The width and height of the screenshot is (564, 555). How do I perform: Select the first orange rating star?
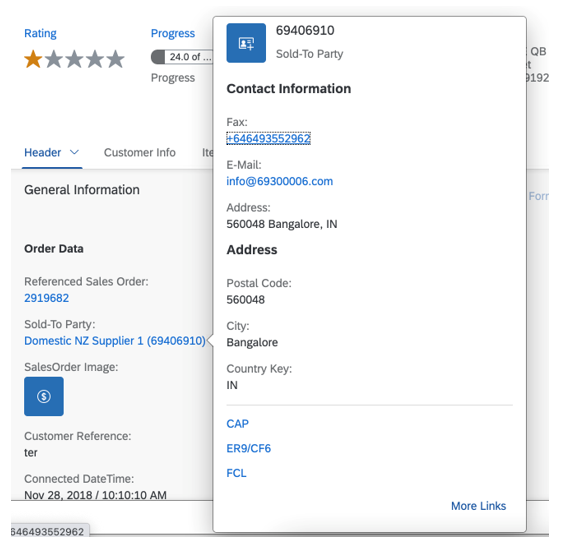33,59
